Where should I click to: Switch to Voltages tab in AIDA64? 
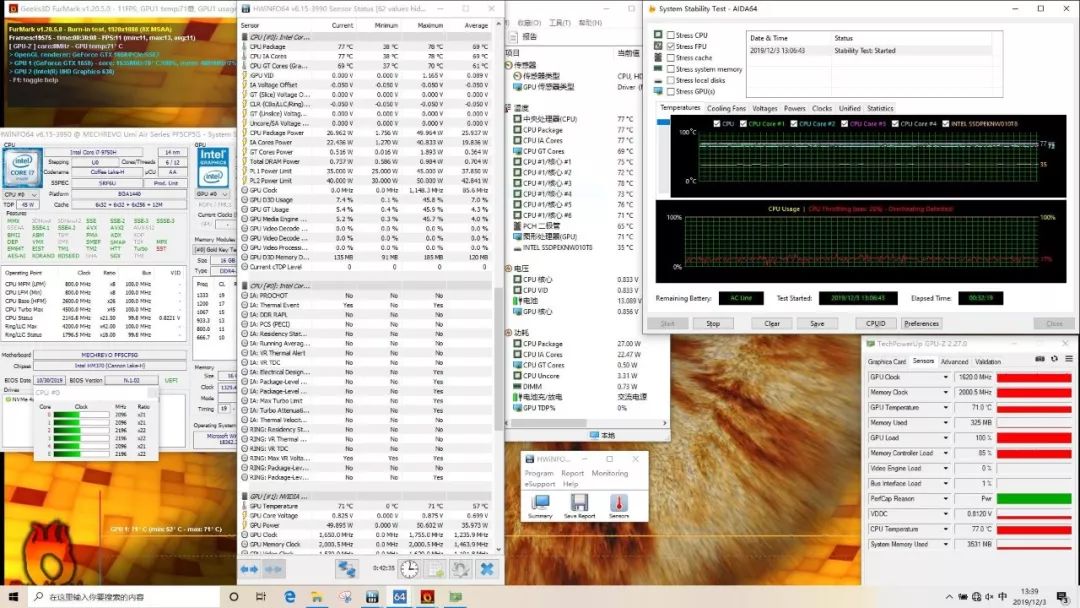coord(765,108)
